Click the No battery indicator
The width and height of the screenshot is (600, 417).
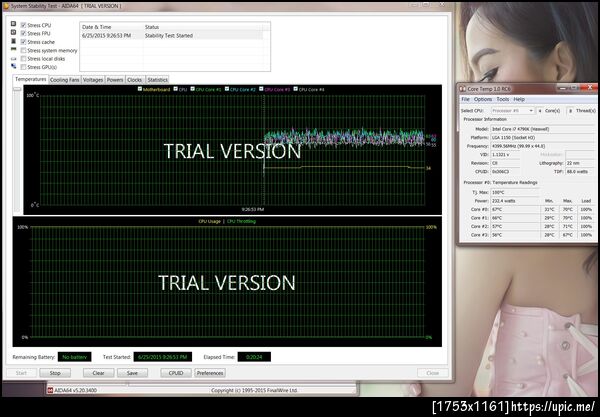click(75, 357)
